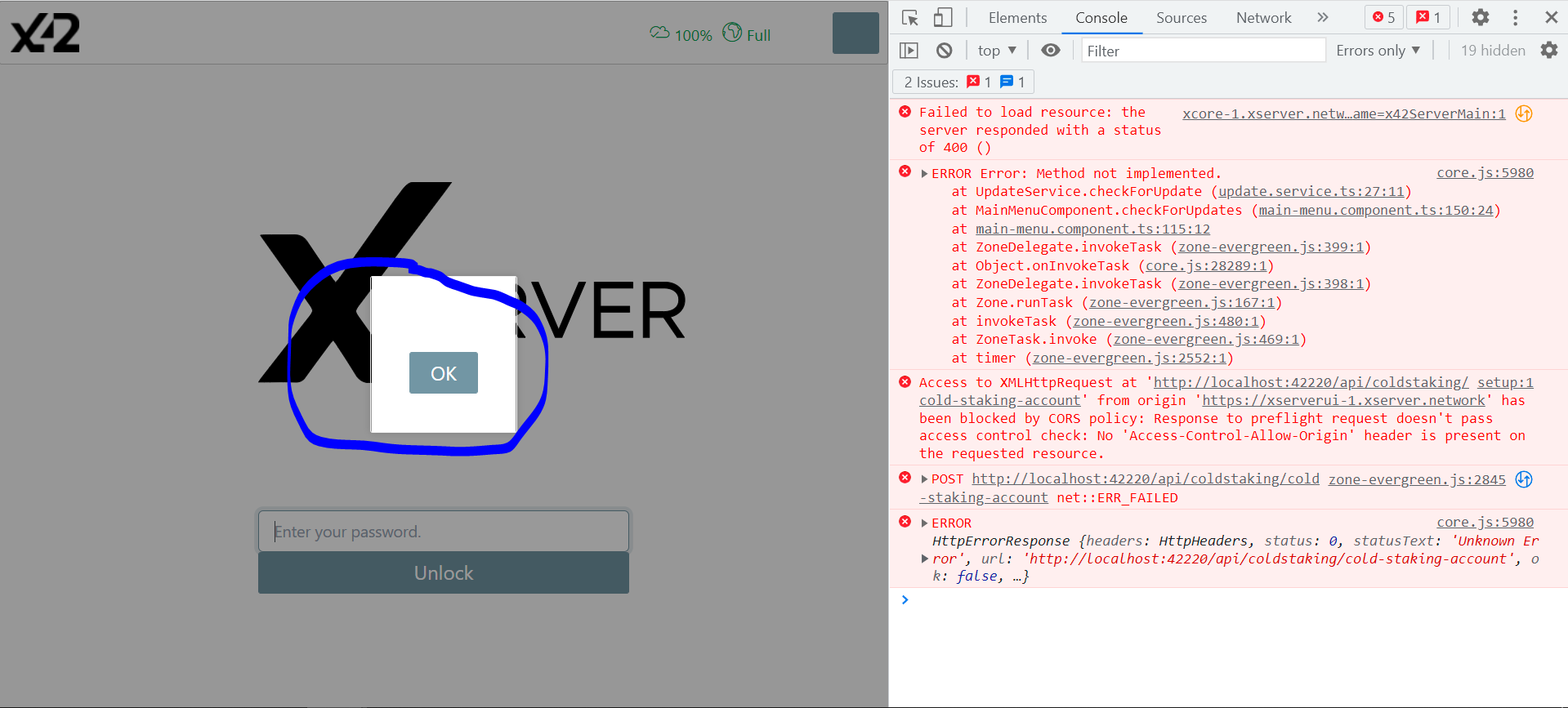Close the DevTools panel
Viewport: 1568px width, 708px height.
[x=1551, y=17]
